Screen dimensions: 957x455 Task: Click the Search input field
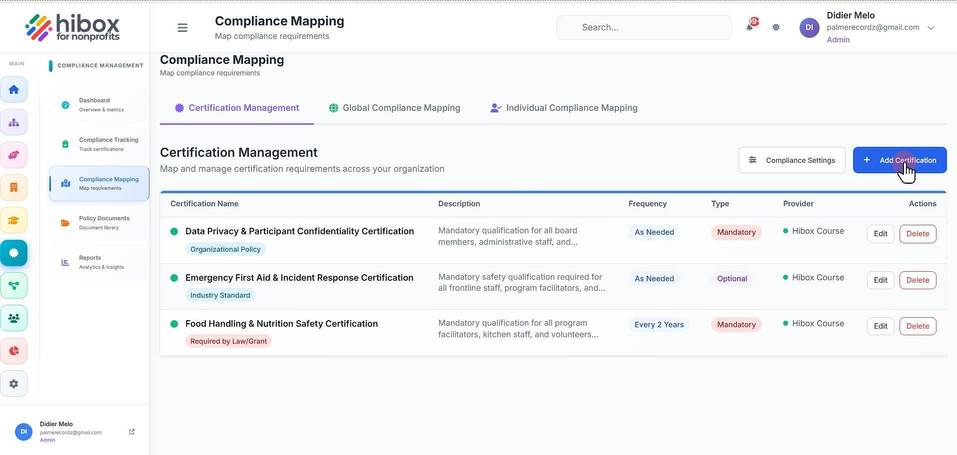[644, 27]
